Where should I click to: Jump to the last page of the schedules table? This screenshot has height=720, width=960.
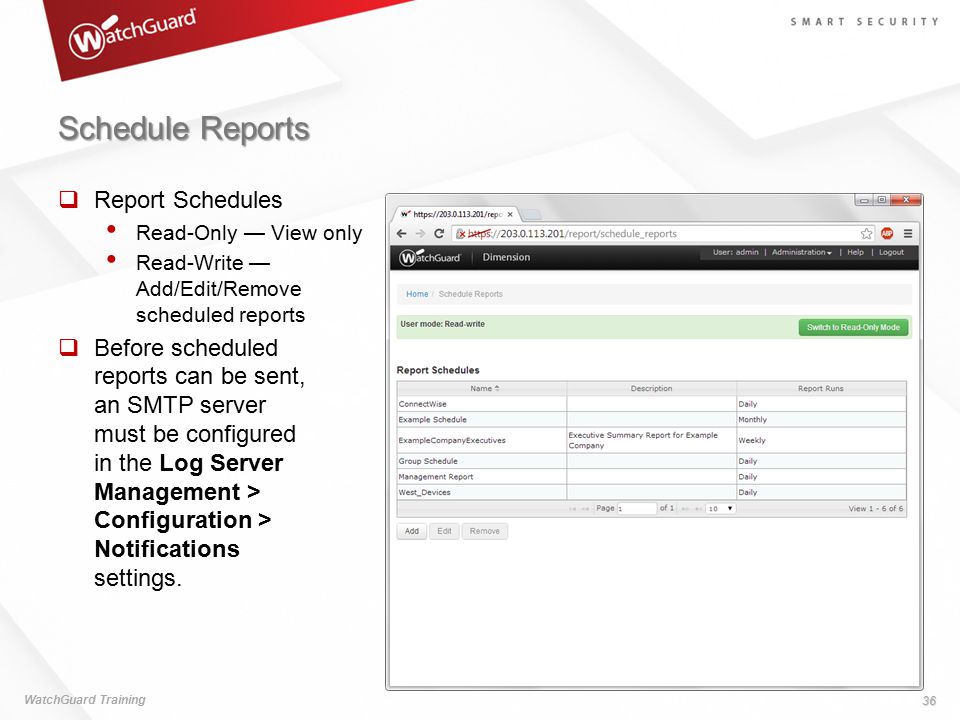698,509
